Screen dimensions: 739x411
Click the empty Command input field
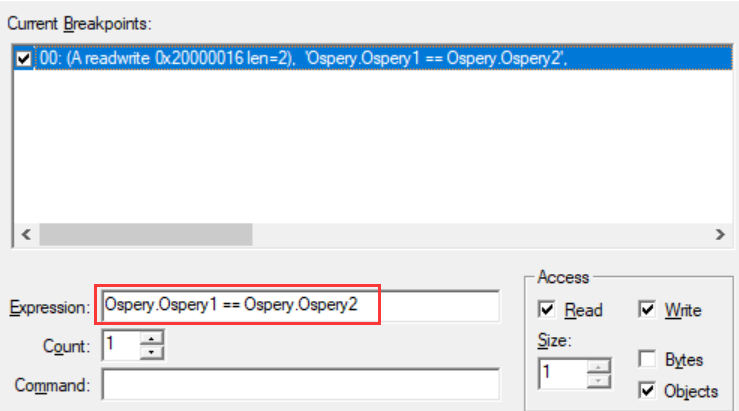click(x=300, y=385)
